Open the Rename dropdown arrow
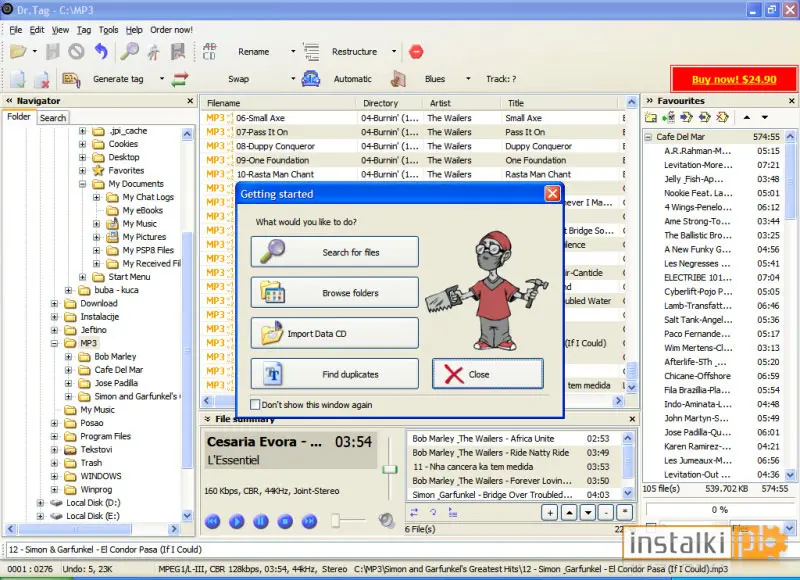This screenshot has height=580, width=800. (293, 52)
